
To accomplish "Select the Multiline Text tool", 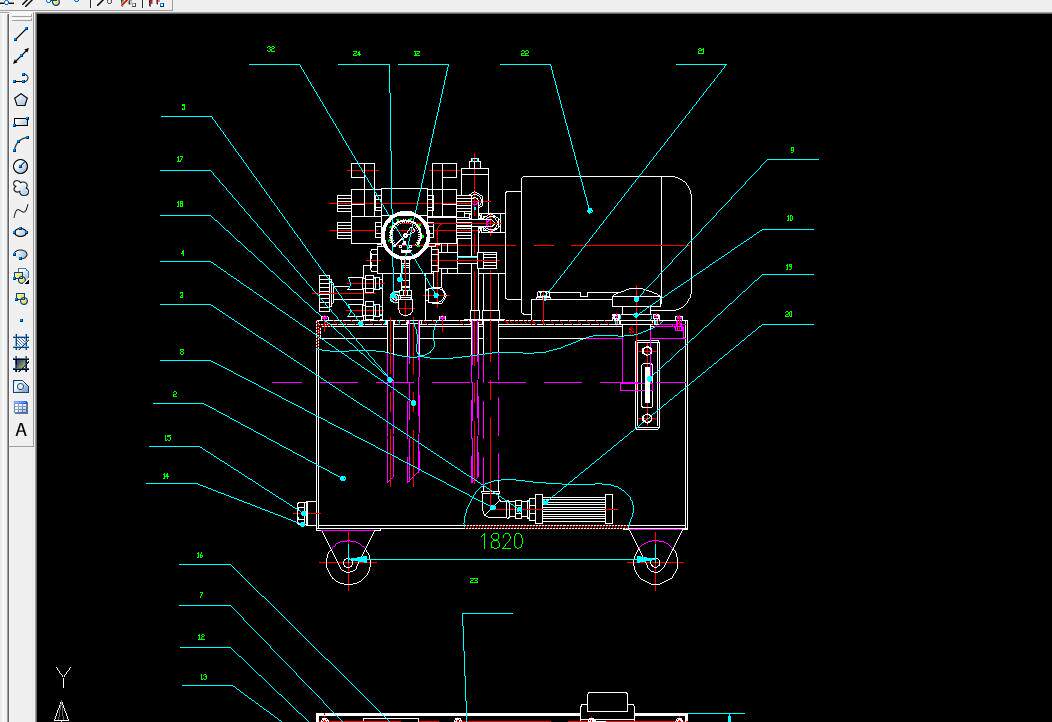I will tap(21, 430).
